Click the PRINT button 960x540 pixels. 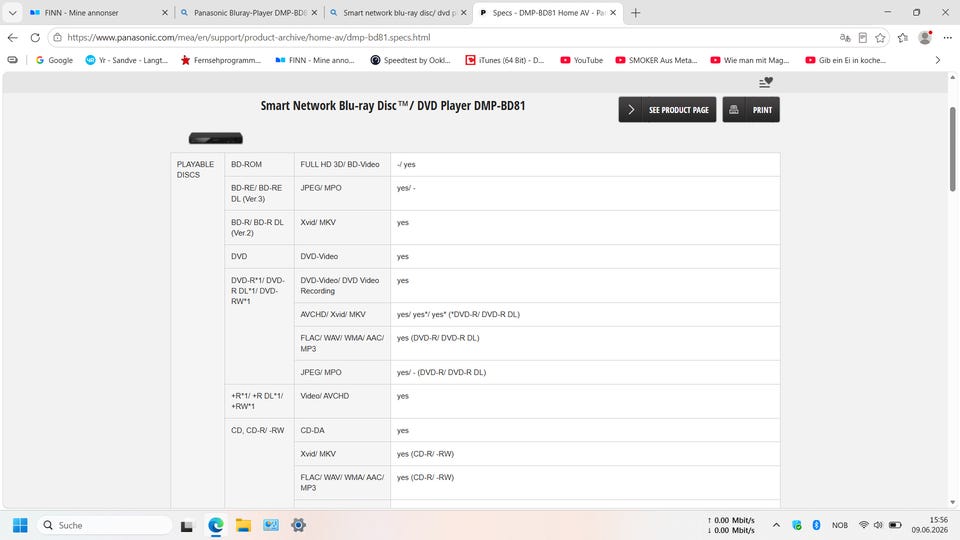pos(751,110)
